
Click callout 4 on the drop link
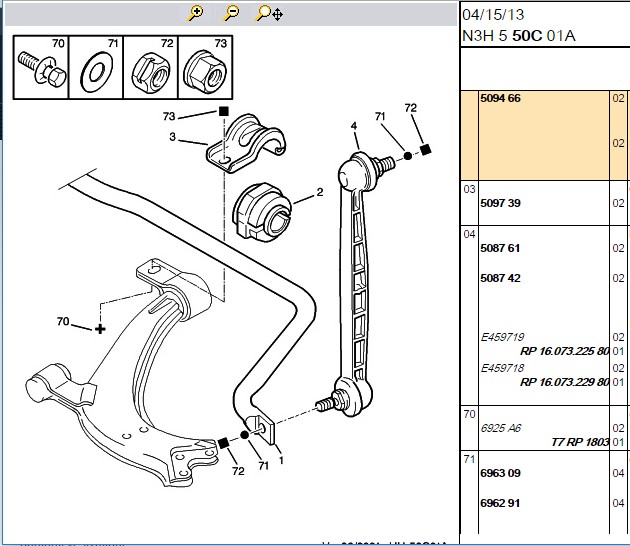(x=354, y=126)
